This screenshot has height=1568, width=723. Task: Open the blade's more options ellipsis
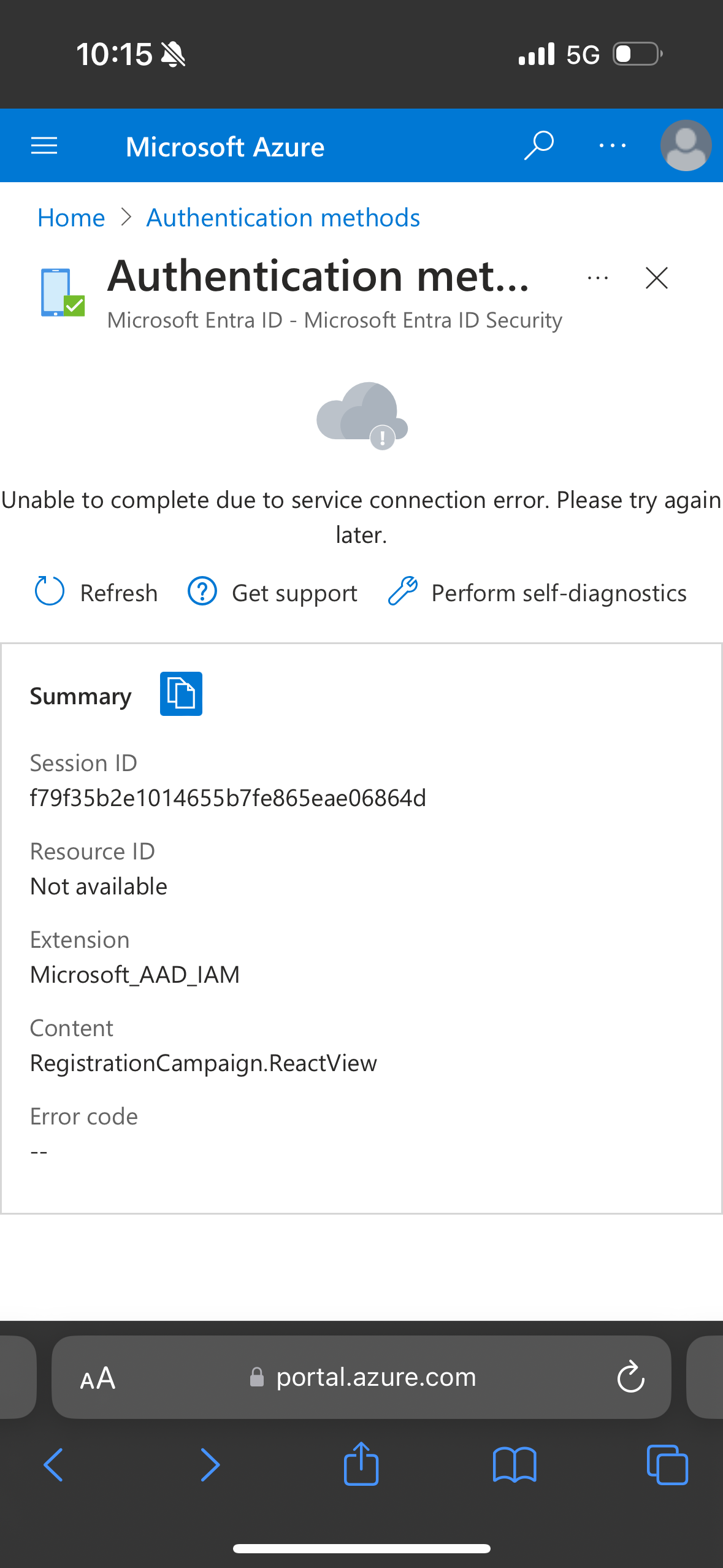click(597, 278)
